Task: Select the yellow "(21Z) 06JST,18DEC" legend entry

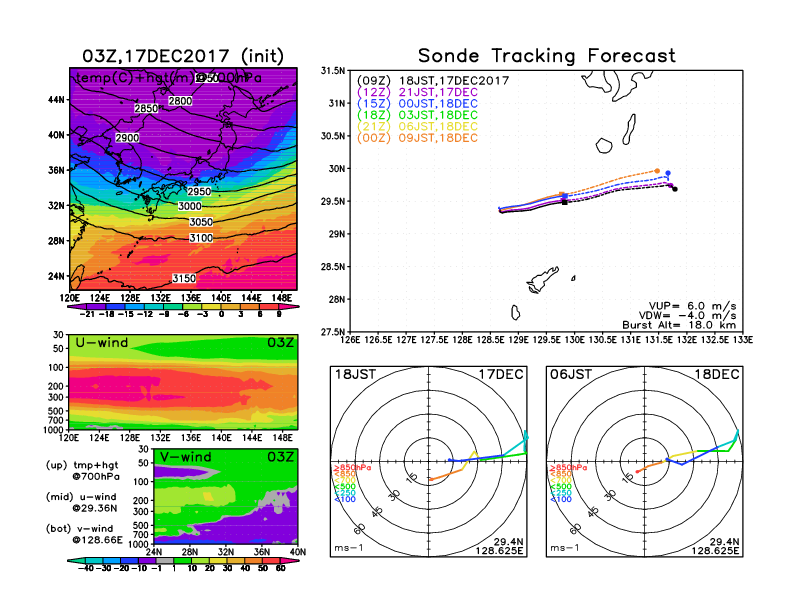Action: point(417,127)
